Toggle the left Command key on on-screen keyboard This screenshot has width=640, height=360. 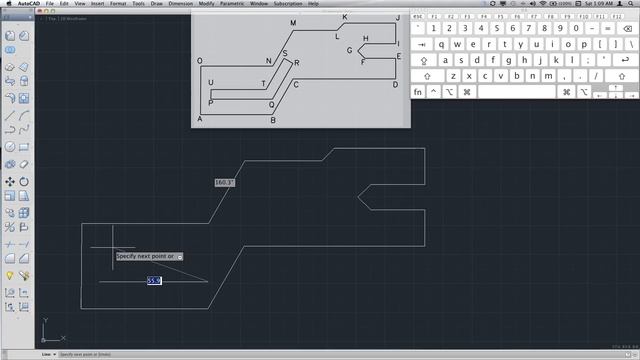click(x=467, y=92)
